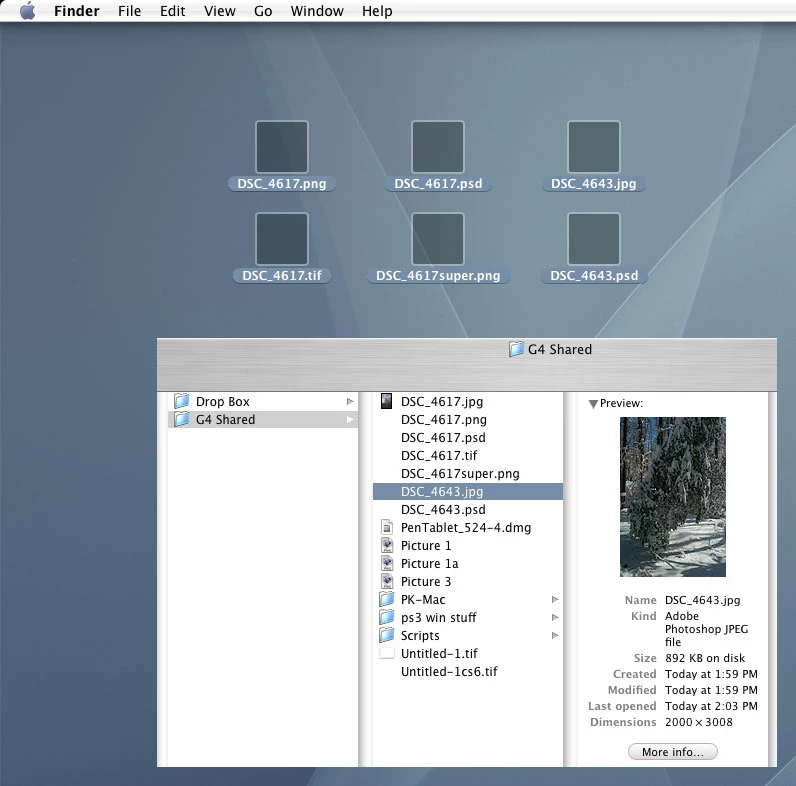This screenshot has width=796, height=786.
Task: Select Picture 3 file name
Action: coord(425,582)
